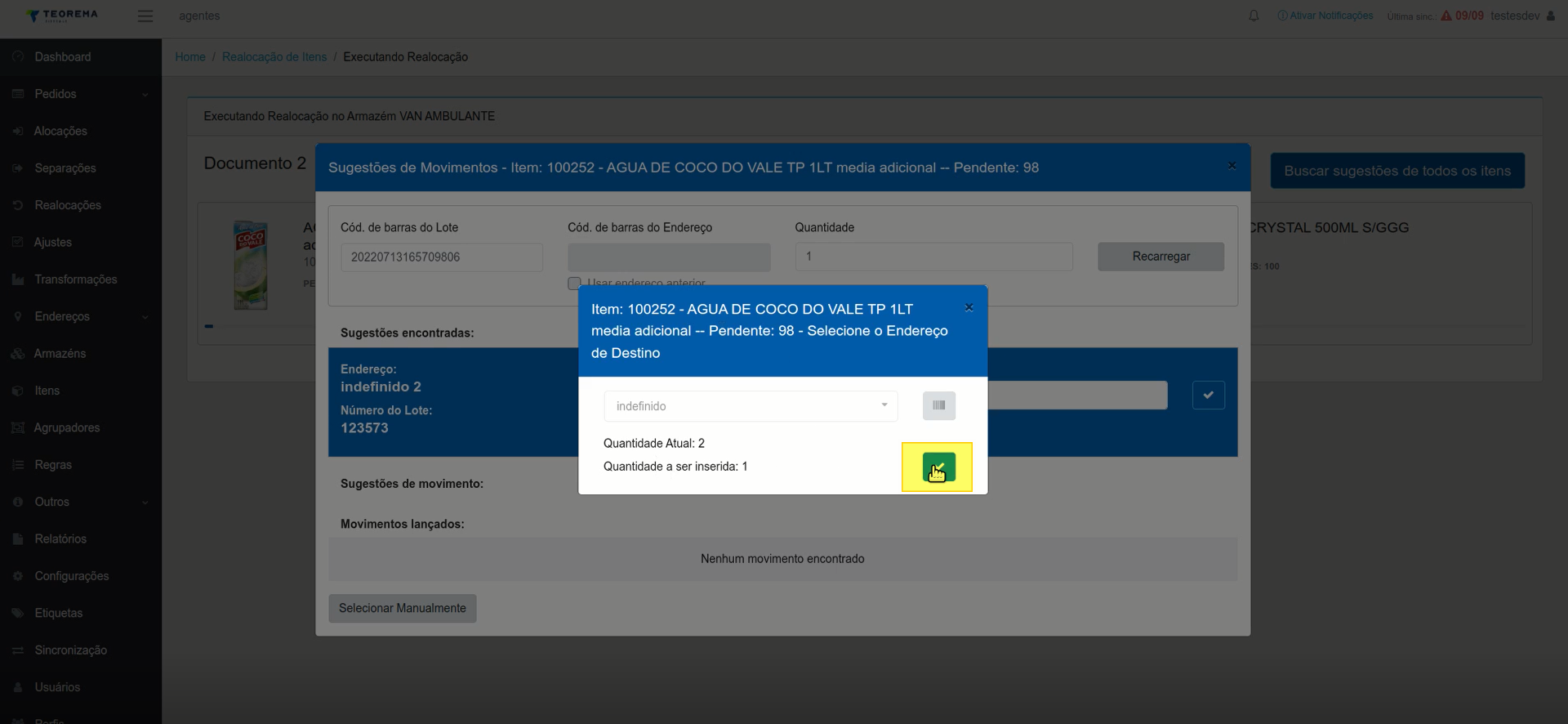Open the indefinido destination address dropdown
Image resolution: width=1568 pixels, height=724 pixels.
coord(751,406)
